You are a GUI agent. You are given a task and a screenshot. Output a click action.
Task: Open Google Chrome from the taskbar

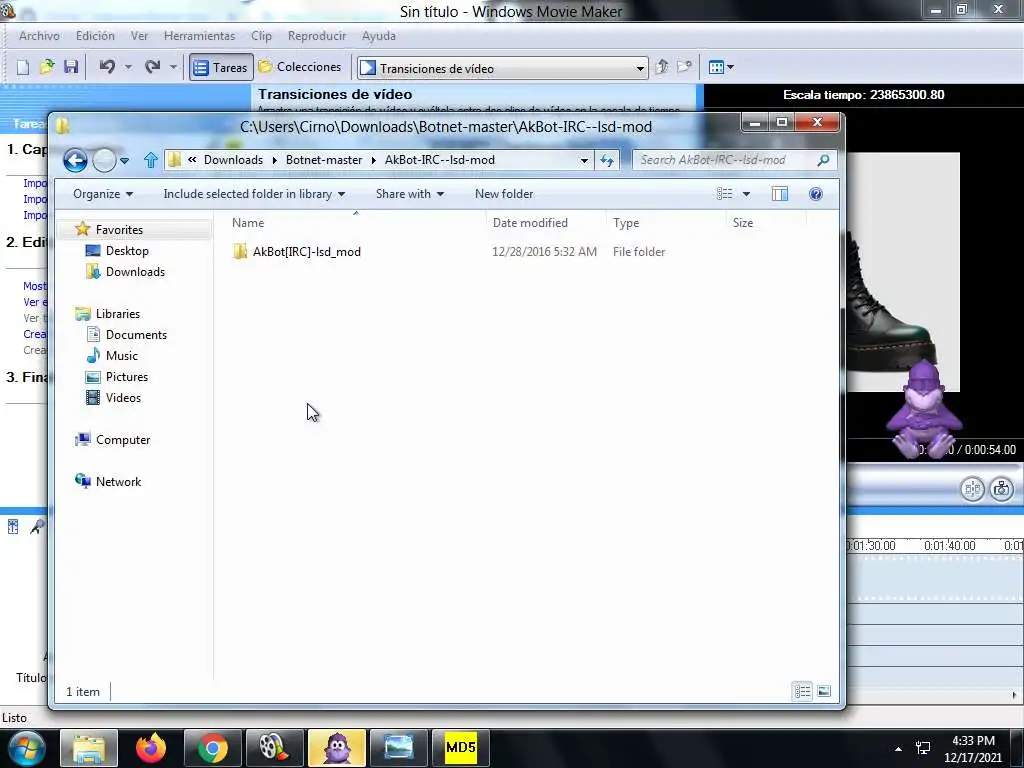[213, 748]
